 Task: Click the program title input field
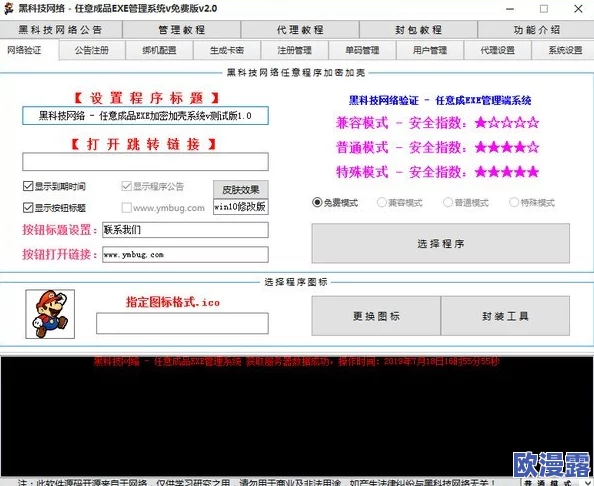pos(145,116)
